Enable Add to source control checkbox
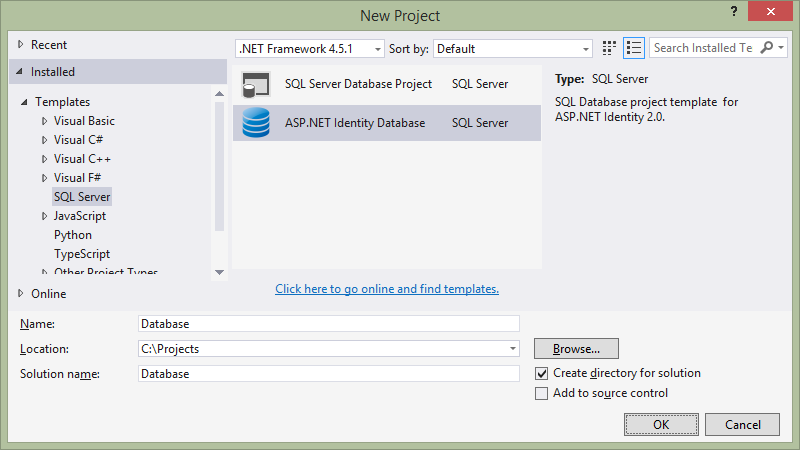 [541, 393]
